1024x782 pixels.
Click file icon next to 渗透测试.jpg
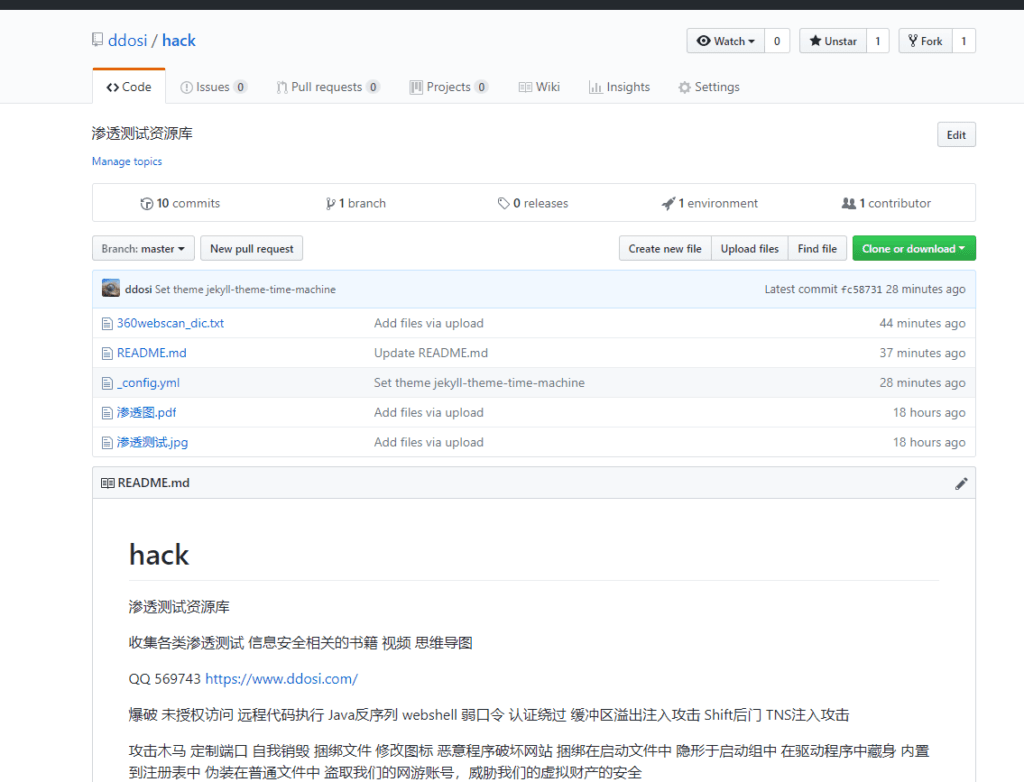[107, 442]
